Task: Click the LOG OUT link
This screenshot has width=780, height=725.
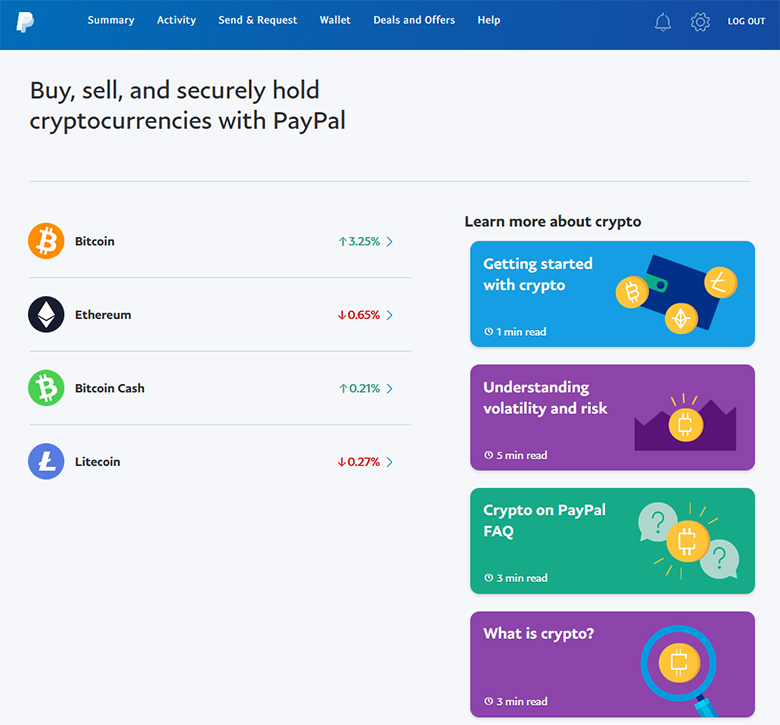Action: coord(746,21)
